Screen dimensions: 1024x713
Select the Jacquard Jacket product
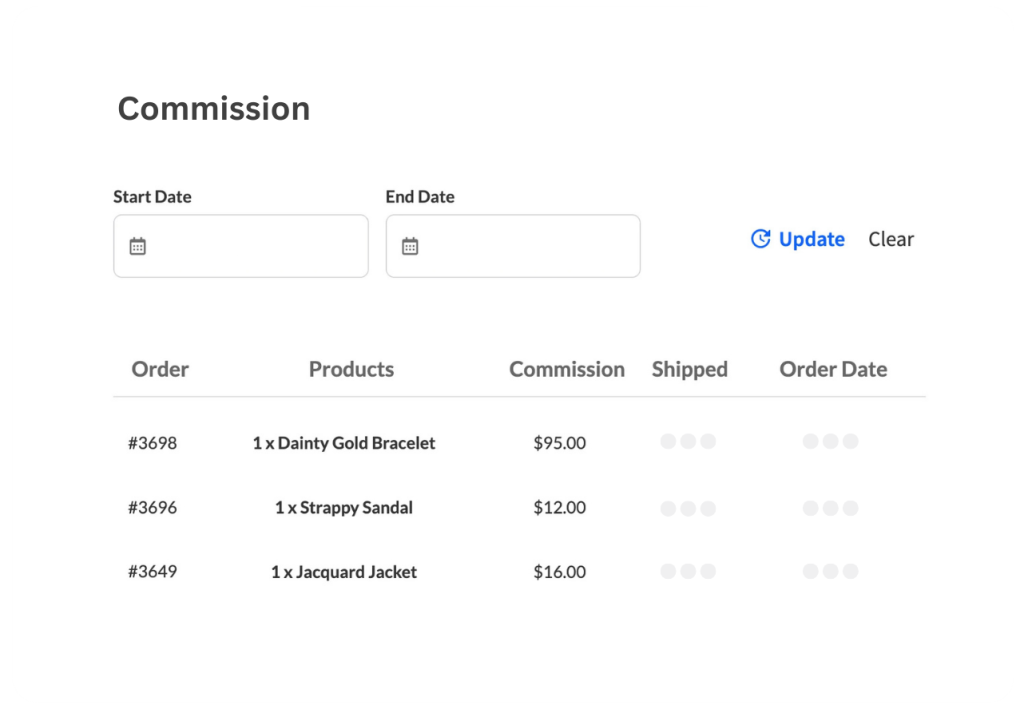pyautogui.click(x=344, y=572)
